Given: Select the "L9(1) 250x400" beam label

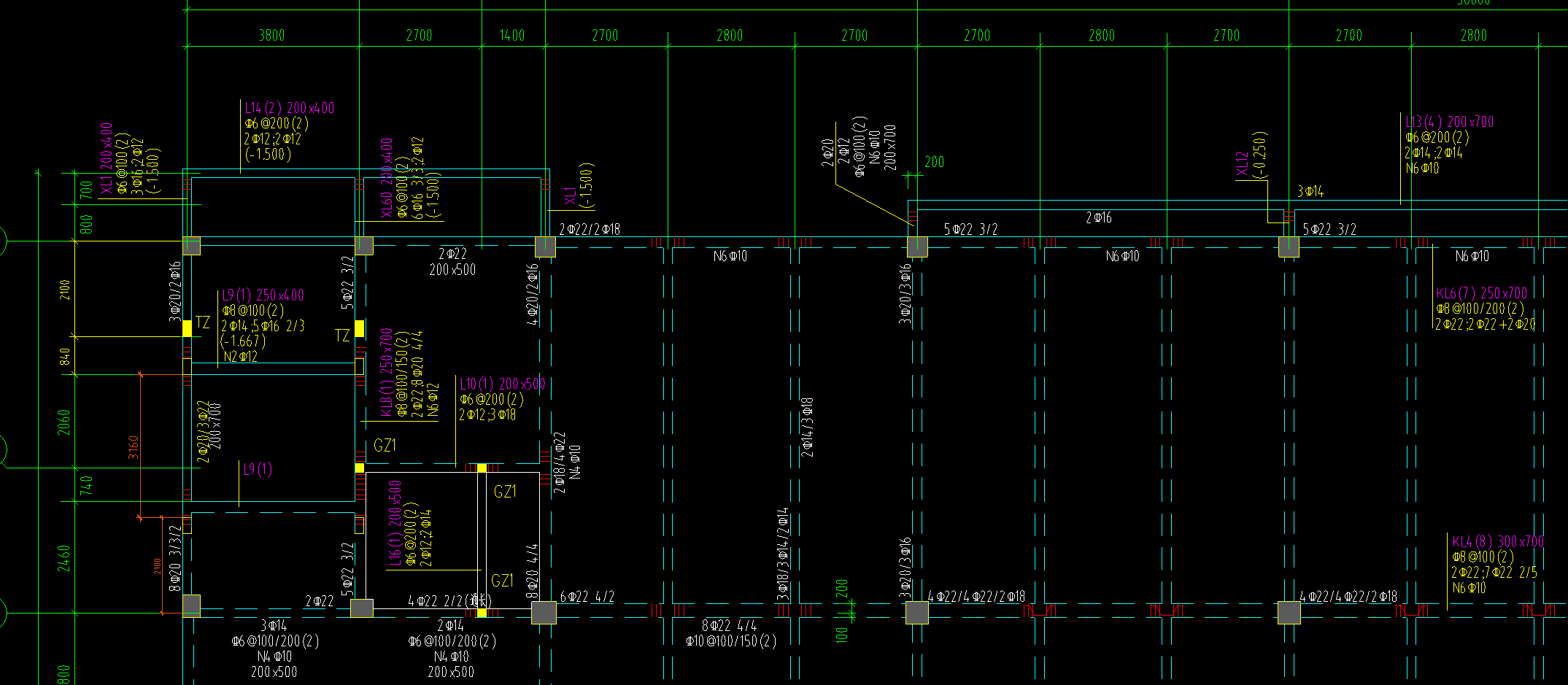Looking at the screenshot, I should pyautogui.click(x=263, y=295).
